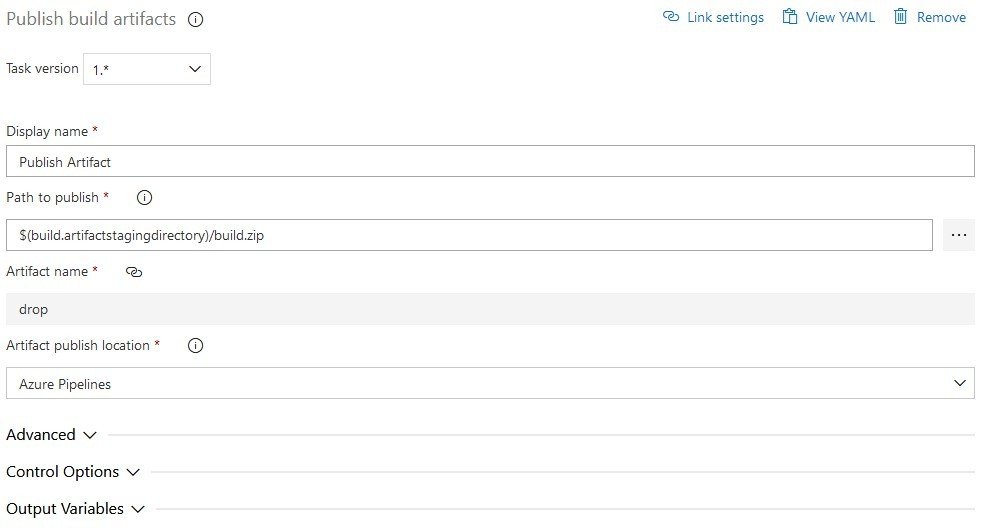This screenshot has width=987, height=529.
Task: Open the Artifact publish location dropdown
Action: [490, 384]
